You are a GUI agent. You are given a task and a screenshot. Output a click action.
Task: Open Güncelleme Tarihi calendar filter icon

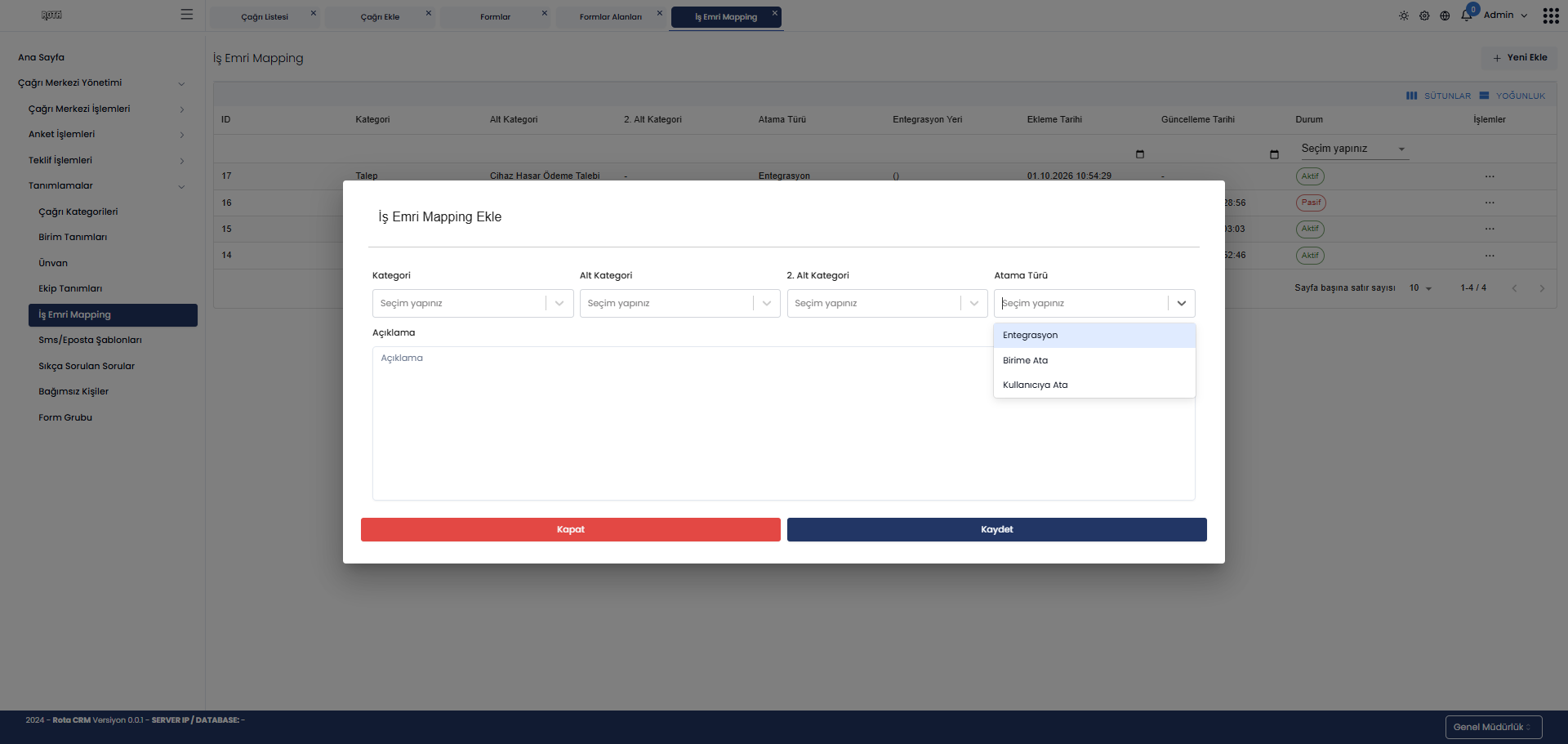pos(1274,154)
